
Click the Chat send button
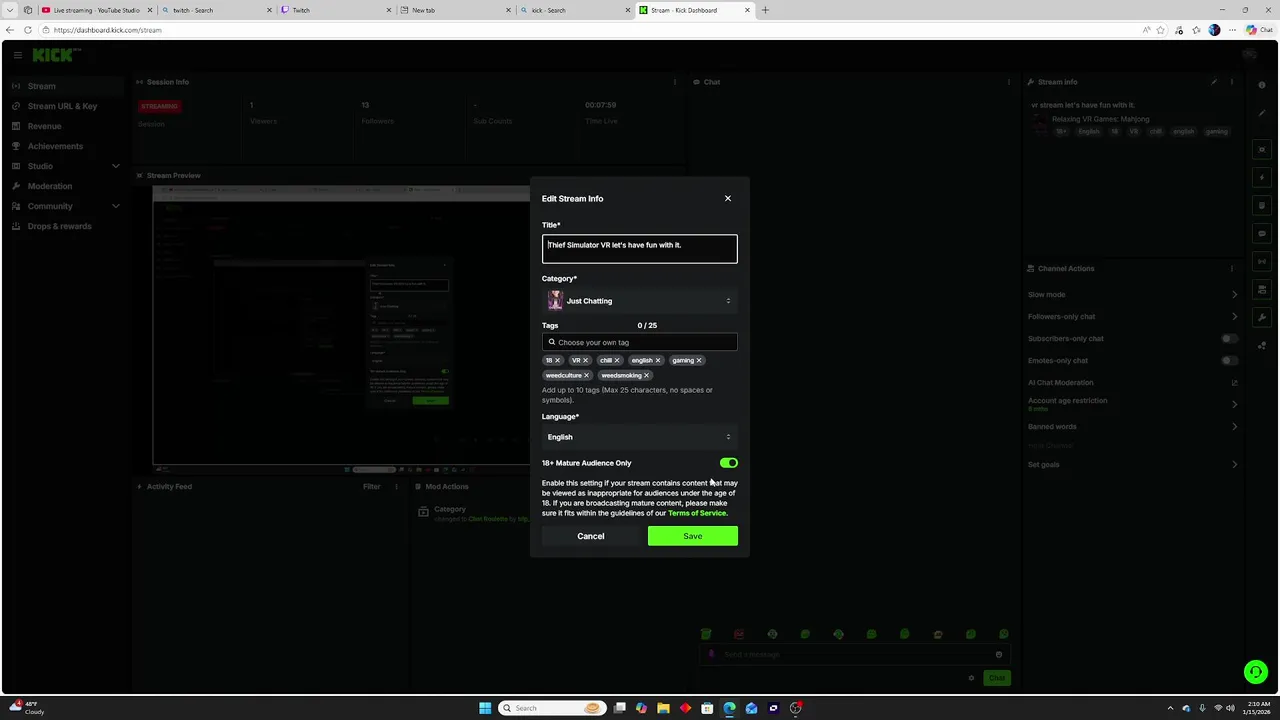point(997,678)
